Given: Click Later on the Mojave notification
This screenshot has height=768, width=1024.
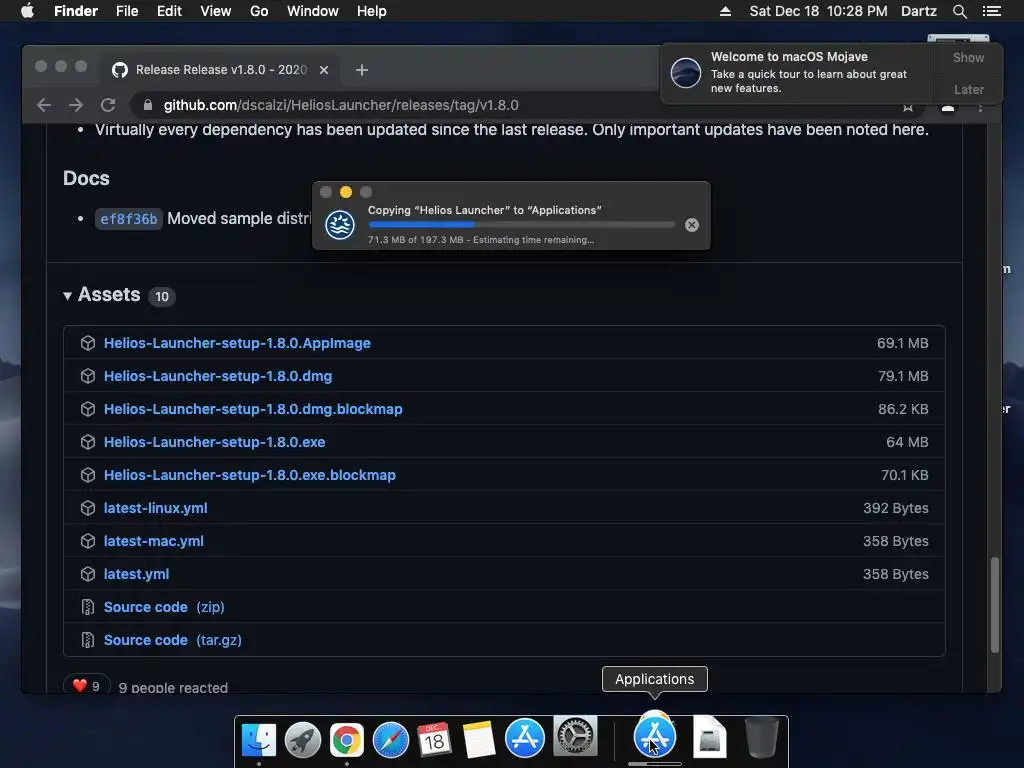Looking at the screenshot, I should coord(968,89).
